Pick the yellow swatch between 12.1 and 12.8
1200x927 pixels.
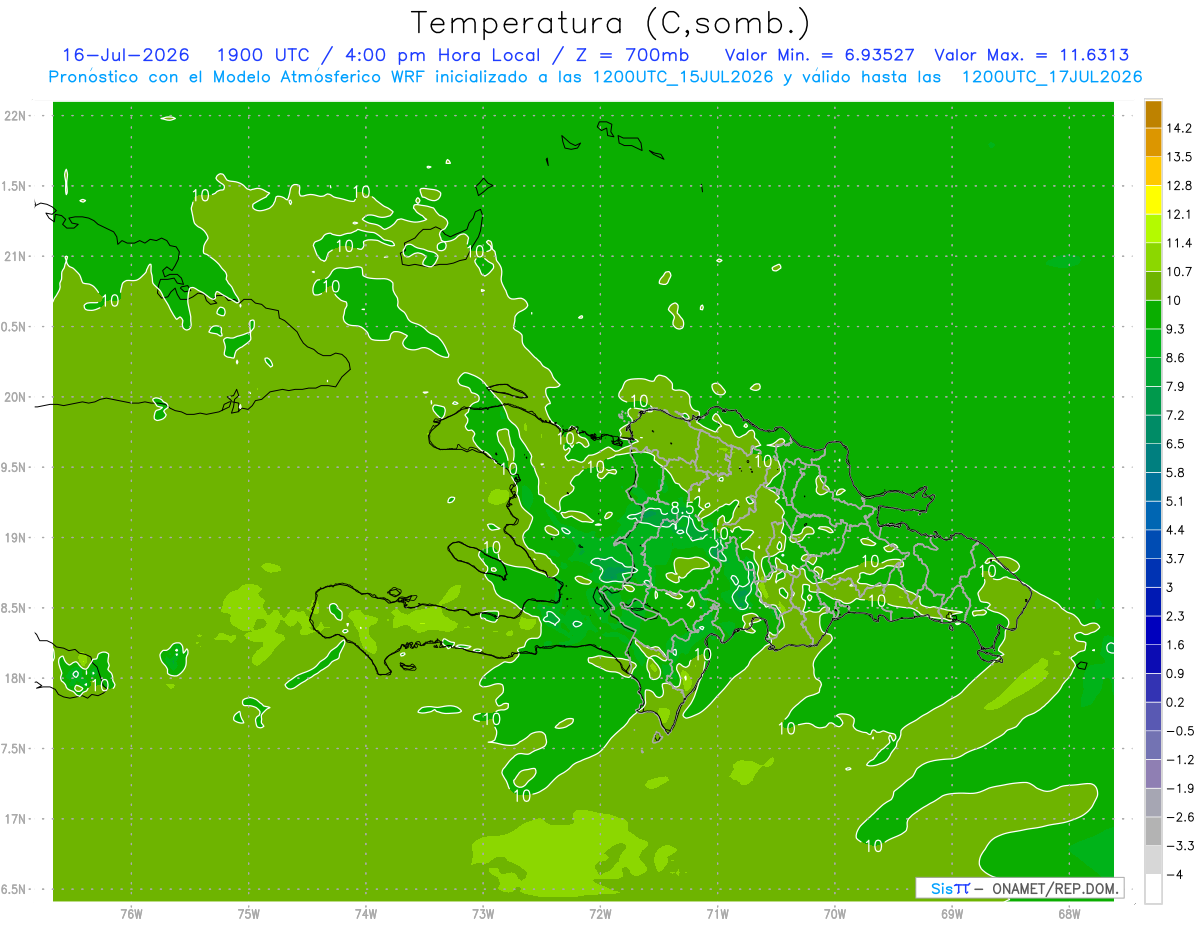click(x=1153, y=200)
